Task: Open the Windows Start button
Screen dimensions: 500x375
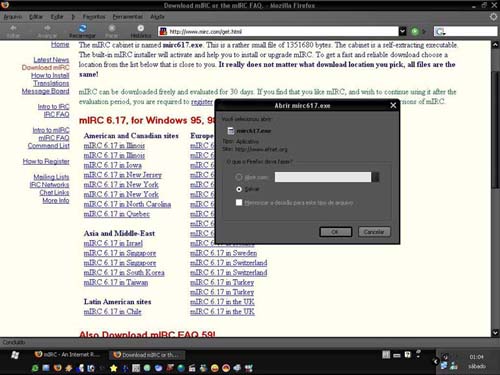Action: click(x=15, y=355)
